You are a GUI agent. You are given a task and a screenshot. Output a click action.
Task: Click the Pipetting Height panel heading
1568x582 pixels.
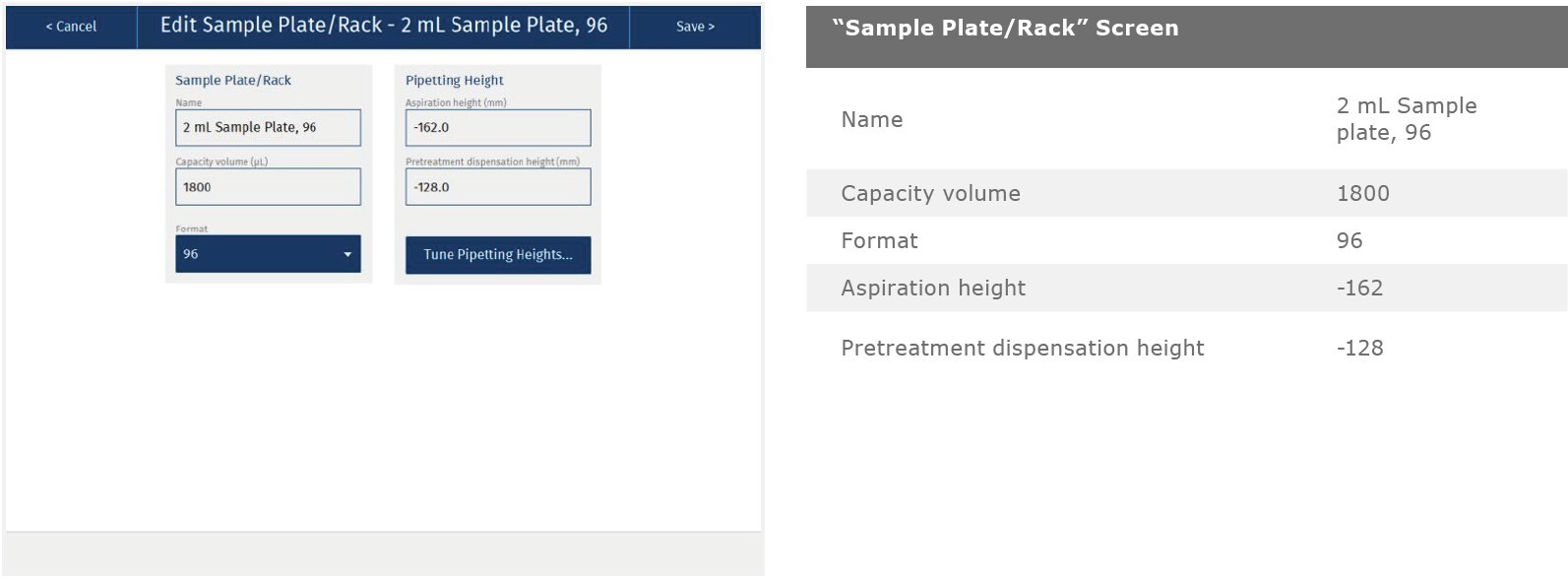pyautogui.click(x=455, y=81)
